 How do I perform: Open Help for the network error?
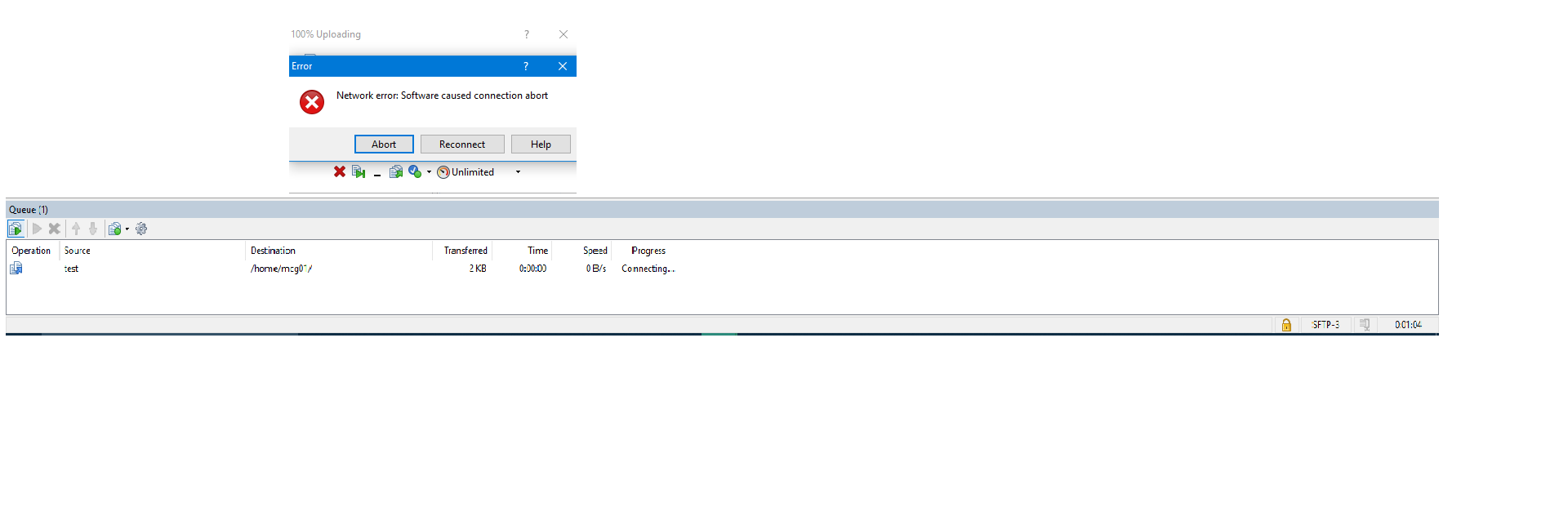[540, 144]
